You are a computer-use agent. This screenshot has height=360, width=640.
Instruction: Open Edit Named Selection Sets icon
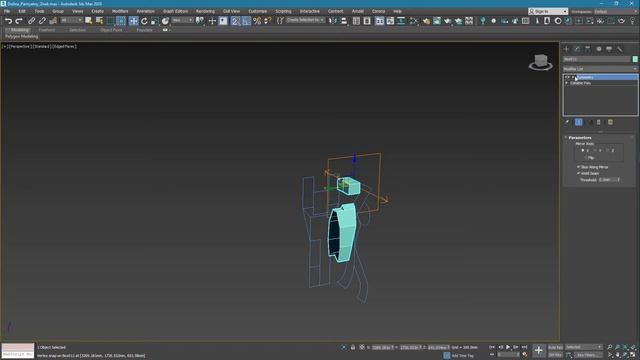coord(280,21)
